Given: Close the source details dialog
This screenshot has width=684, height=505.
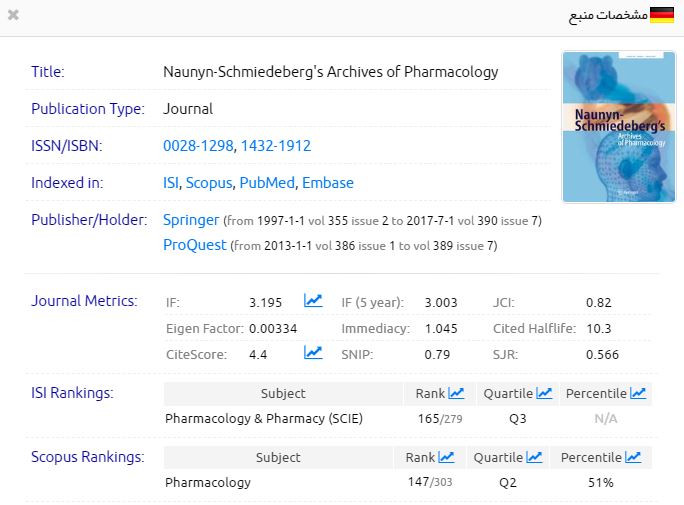Looking at the screenshot, I should pos(13,15).
